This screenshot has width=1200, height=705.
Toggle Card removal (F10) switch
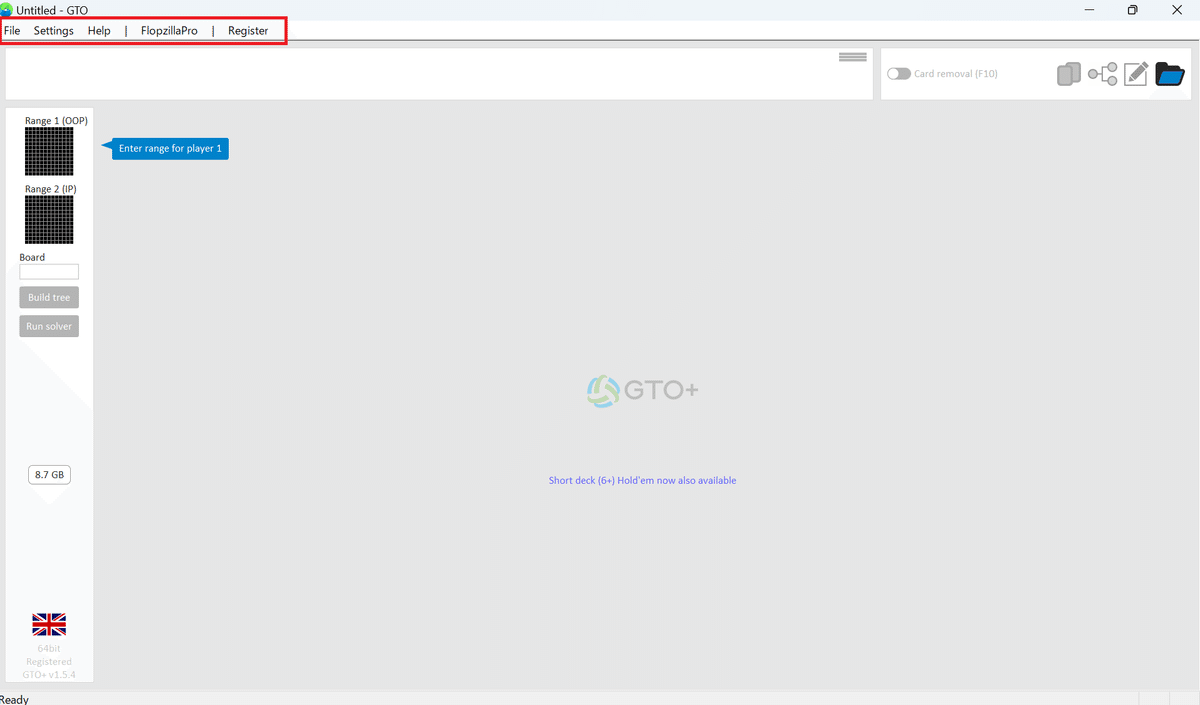click(899, 74)
